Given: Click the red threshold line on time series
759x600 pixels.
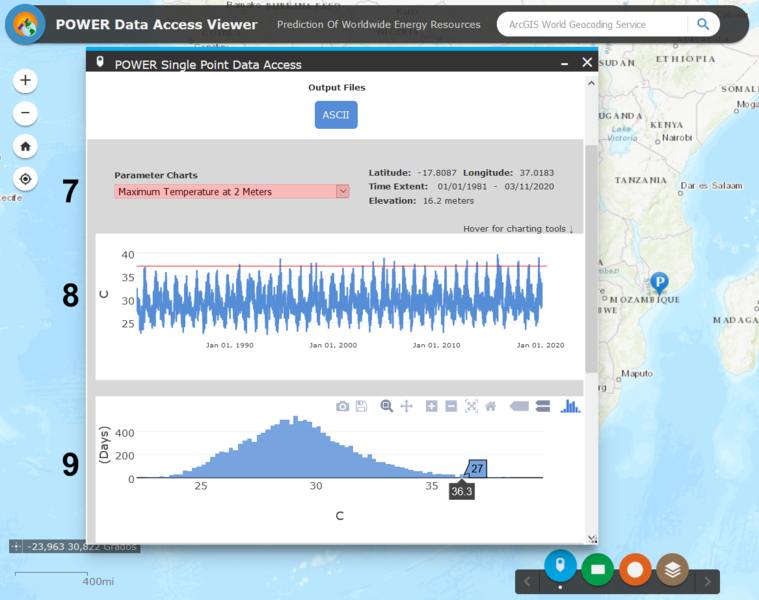Looking at the screenshot, I should tap(341, 266).
